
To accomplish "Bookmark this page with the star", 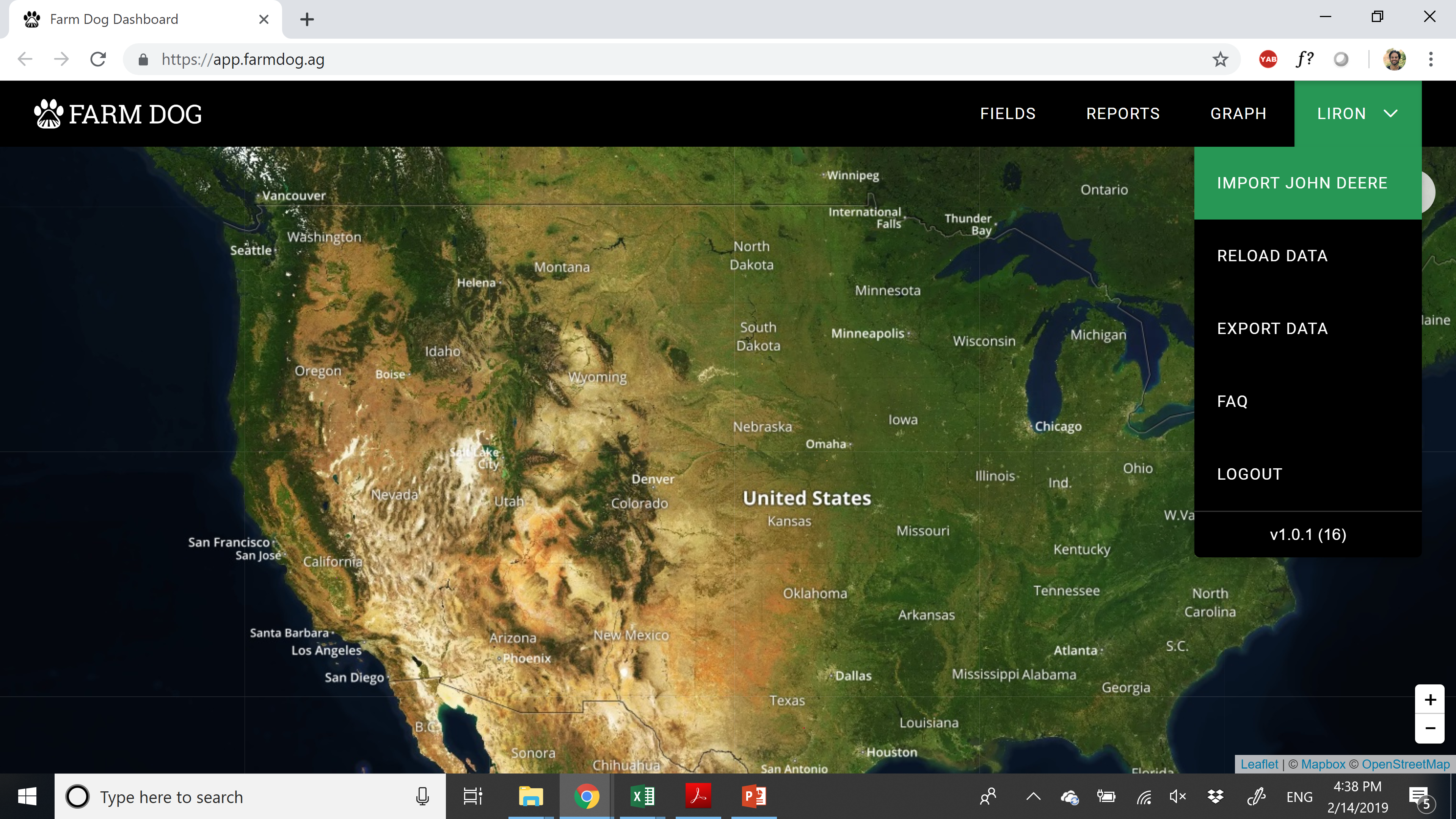I will [1220, 59].
